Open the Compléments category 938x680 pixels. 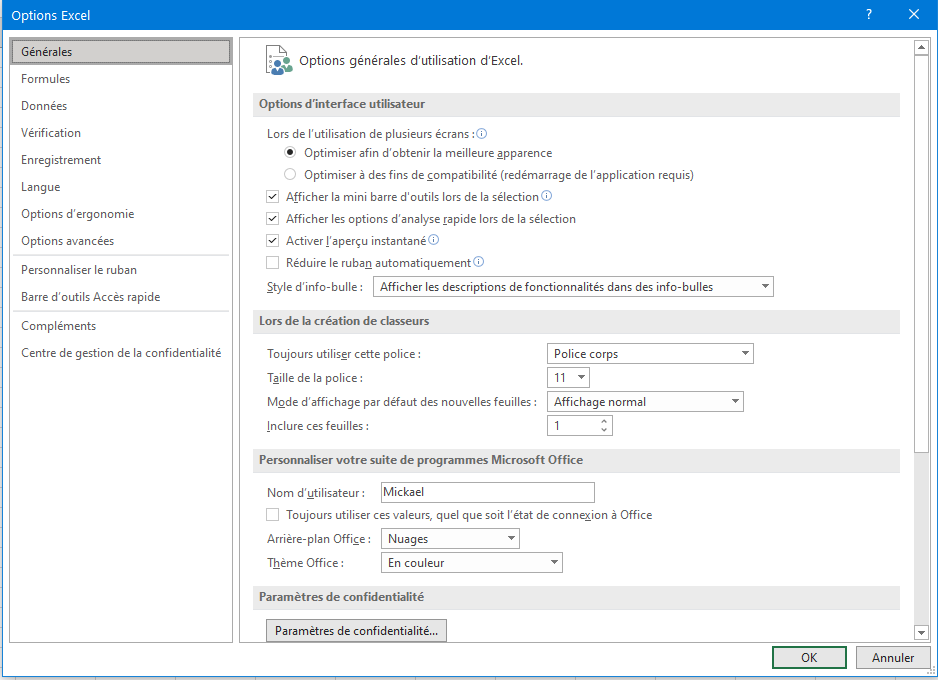(121, 325)
